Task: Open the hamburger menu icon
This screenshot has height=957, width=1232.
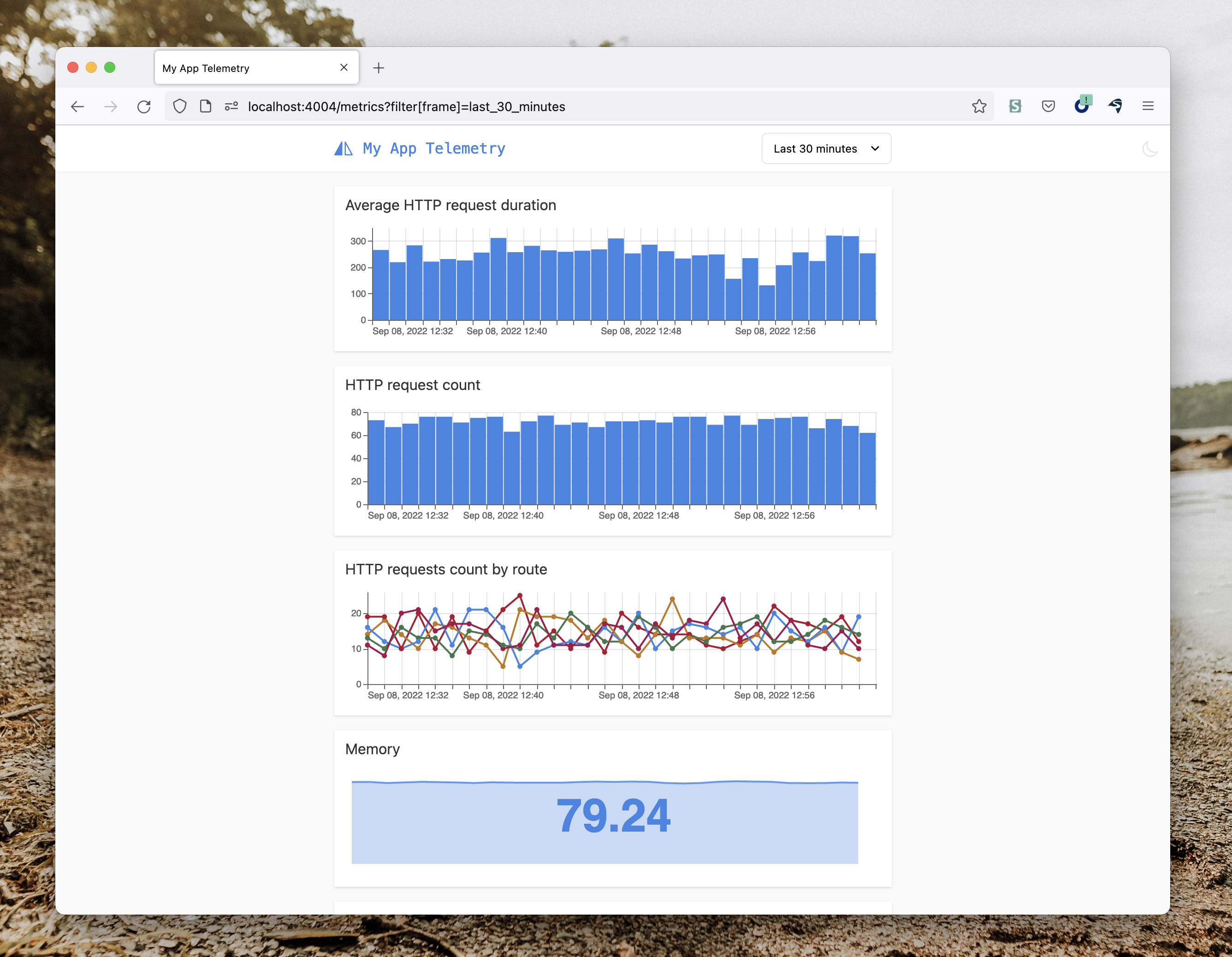Action: [1148, 106]
